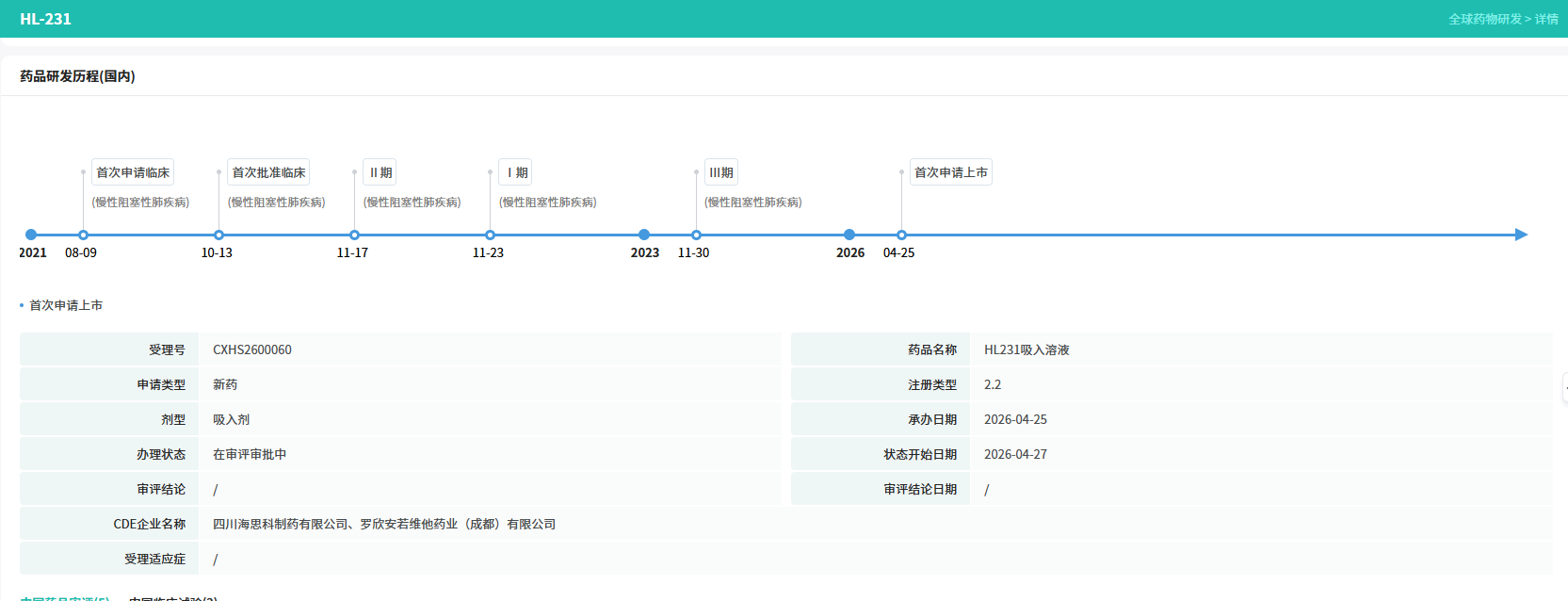Select the I期 milestone tag
1568x601 pixels.
[516, 172]
